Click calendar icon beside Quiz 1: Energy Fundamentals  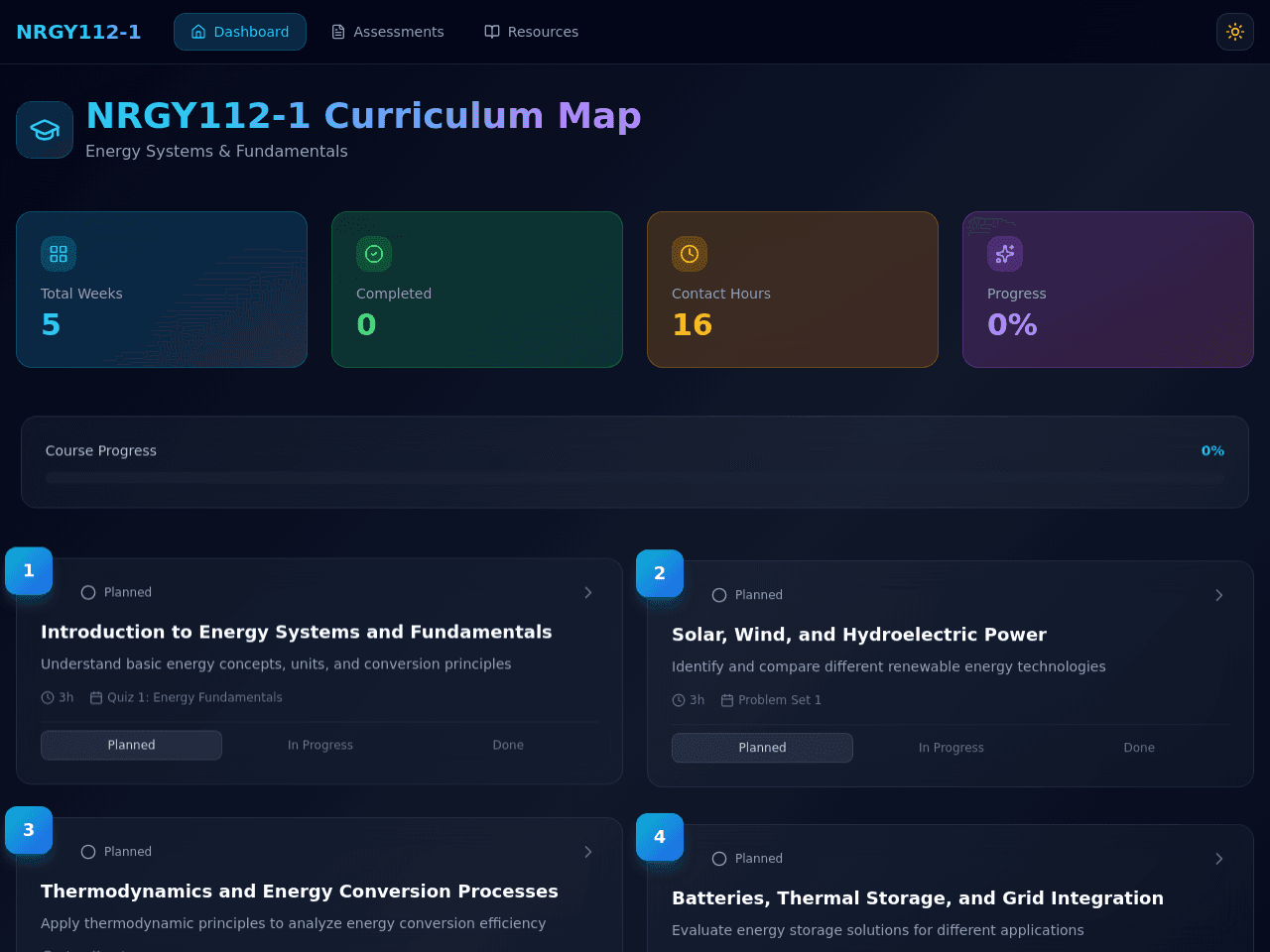pos(96,698)
